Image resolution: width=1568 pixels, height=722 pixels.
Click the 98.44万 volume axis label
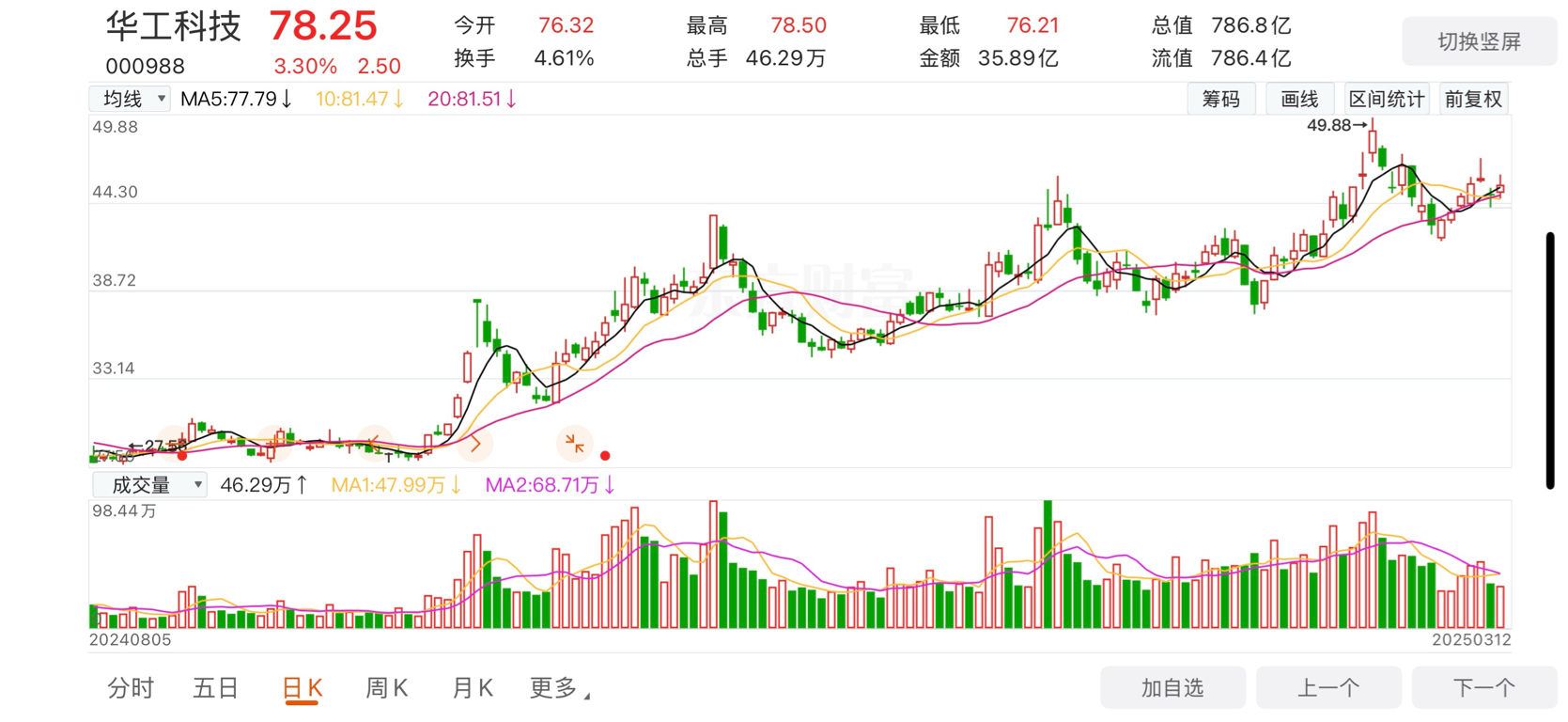point(124,510)
